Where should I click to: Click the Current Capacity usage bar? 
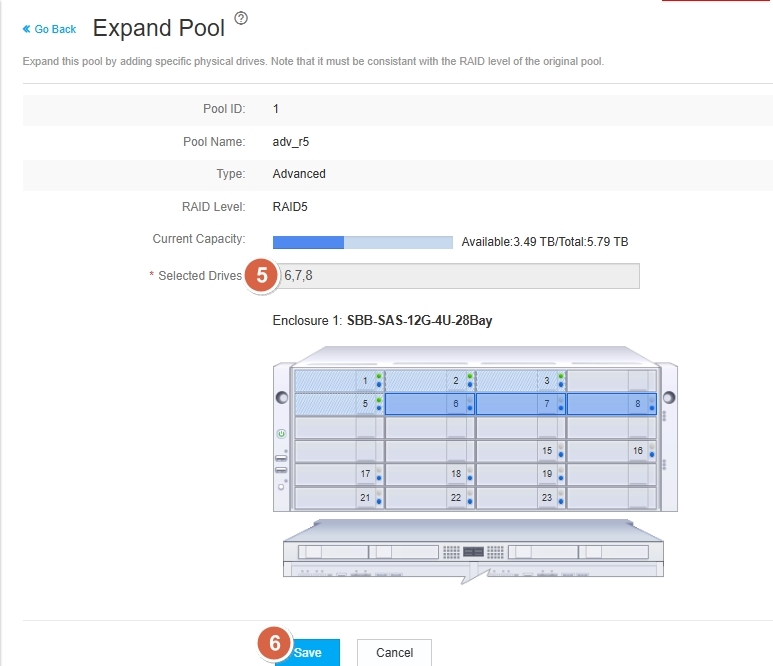click(362, 242)
